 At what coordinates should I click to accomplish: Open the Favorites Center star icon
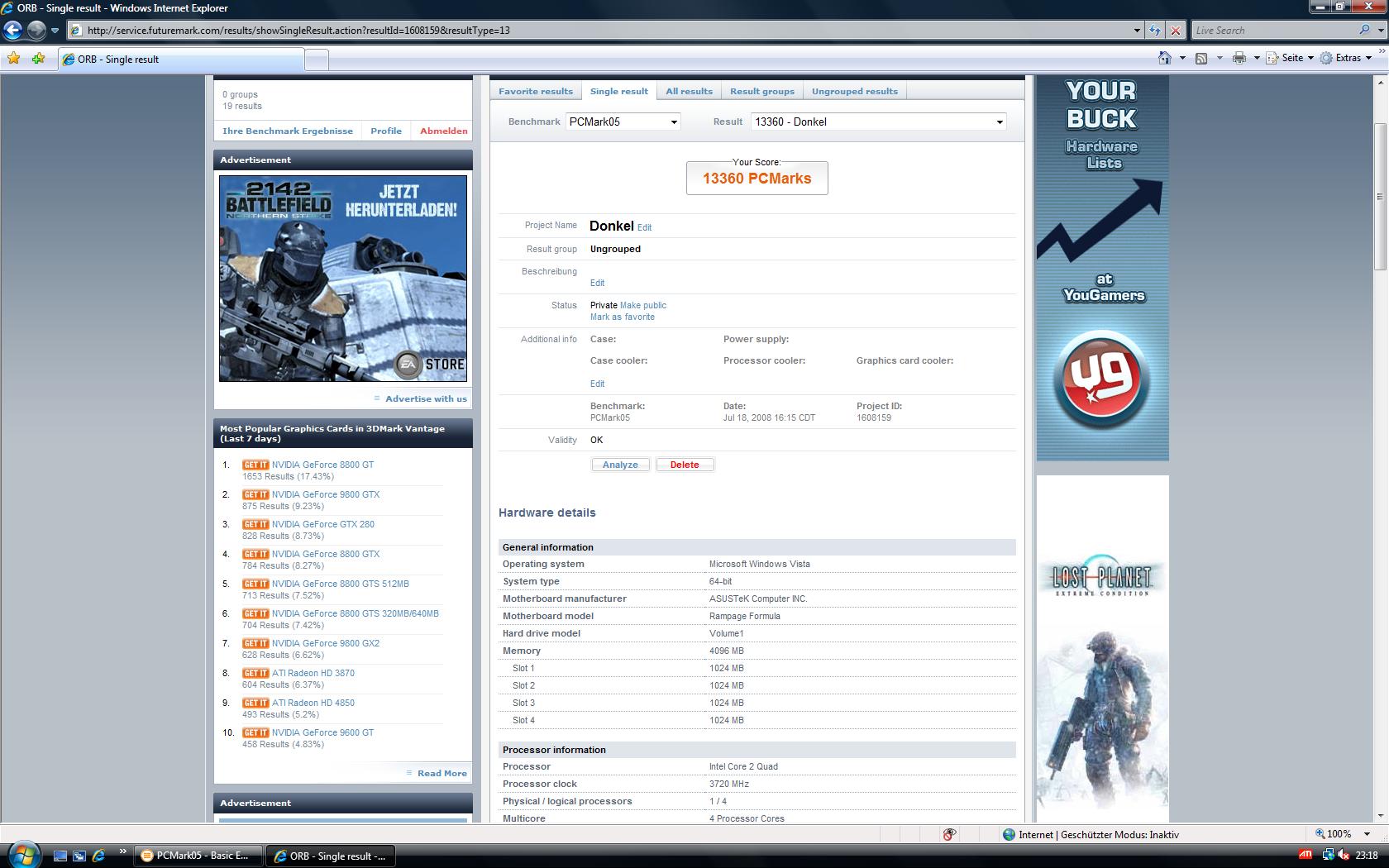(x=13, y=58)
